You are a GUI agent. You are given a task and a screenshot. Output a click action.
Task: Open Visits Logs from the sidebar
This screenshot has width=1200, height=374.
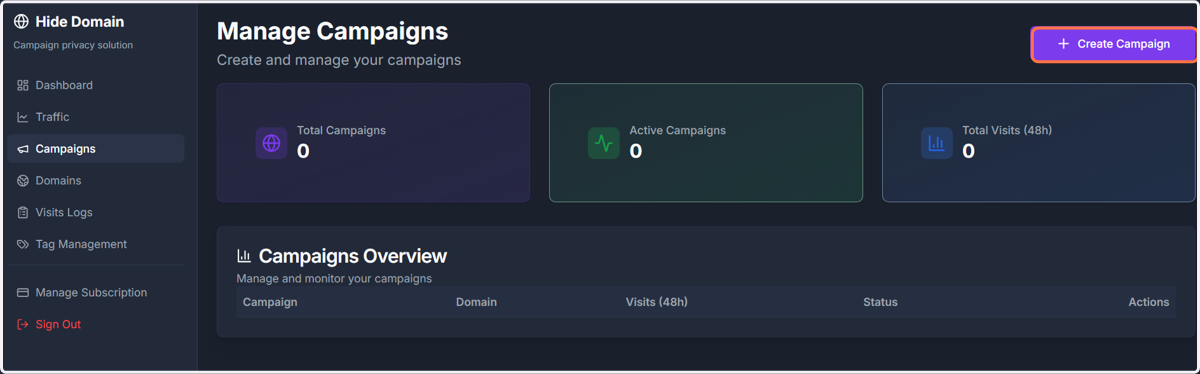(95, 213)
